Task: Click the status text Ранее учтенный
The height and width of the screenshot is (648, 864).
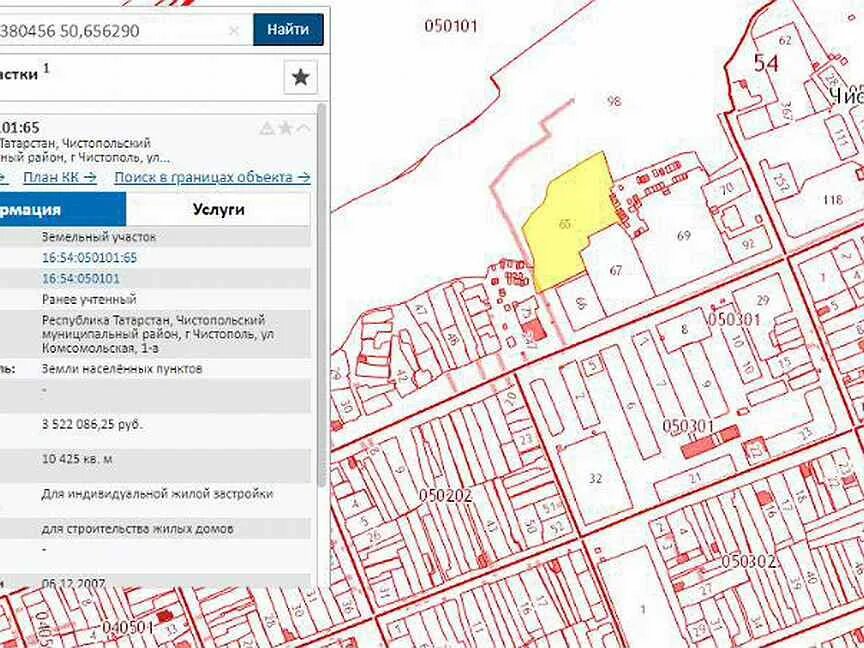Action: pyautogui.click(x=89, y=299)
